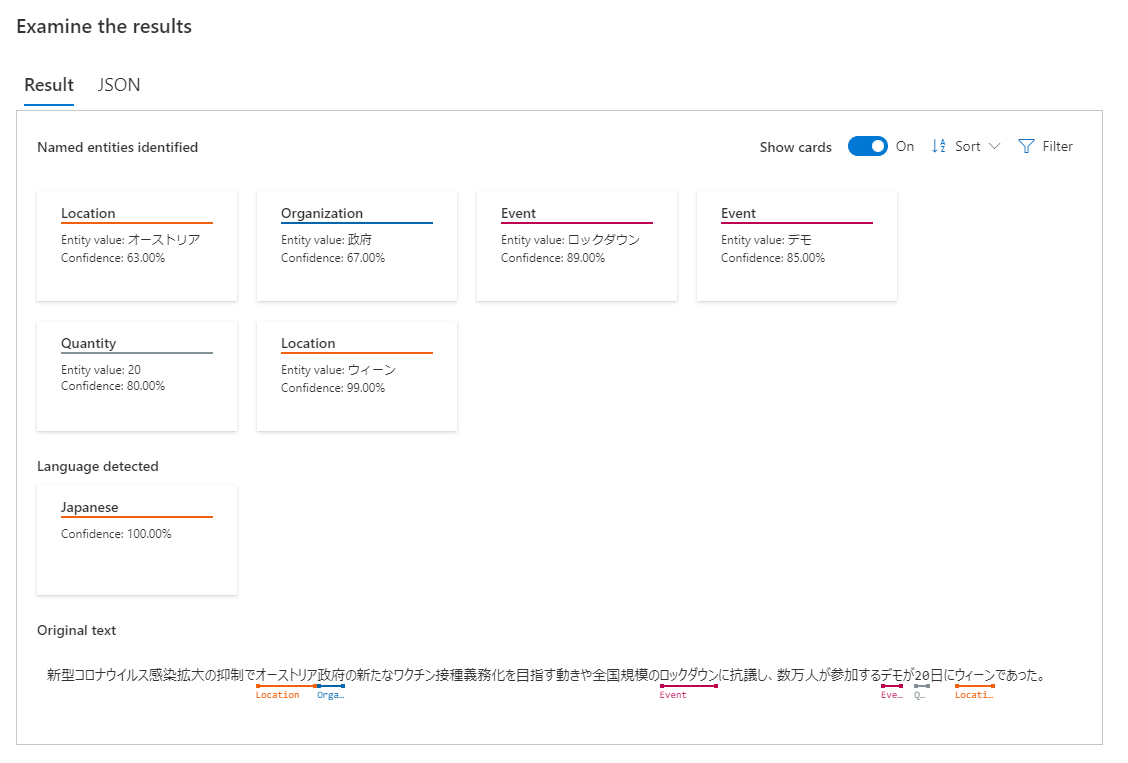Screen dimensions: 1128x763
Task: Select the Quantity card with value 20
Action: tap(137, 375)
